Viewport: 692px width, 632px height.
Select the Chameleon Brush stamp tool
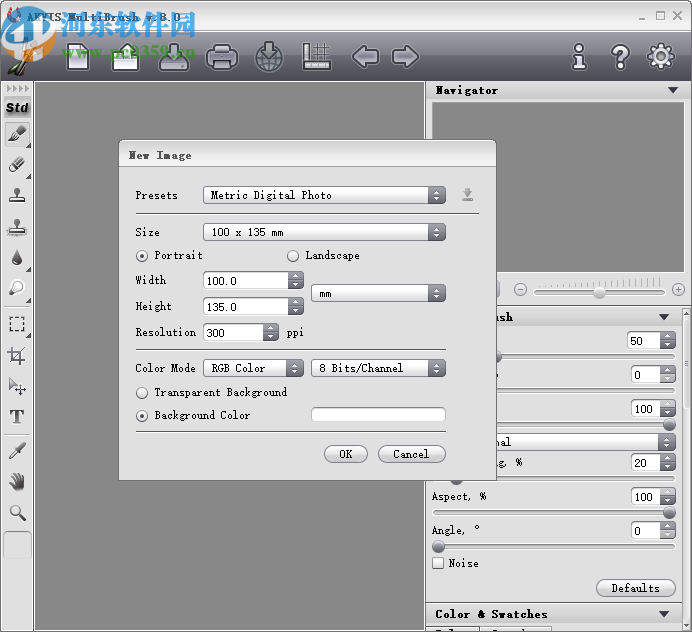coord(17,228)
